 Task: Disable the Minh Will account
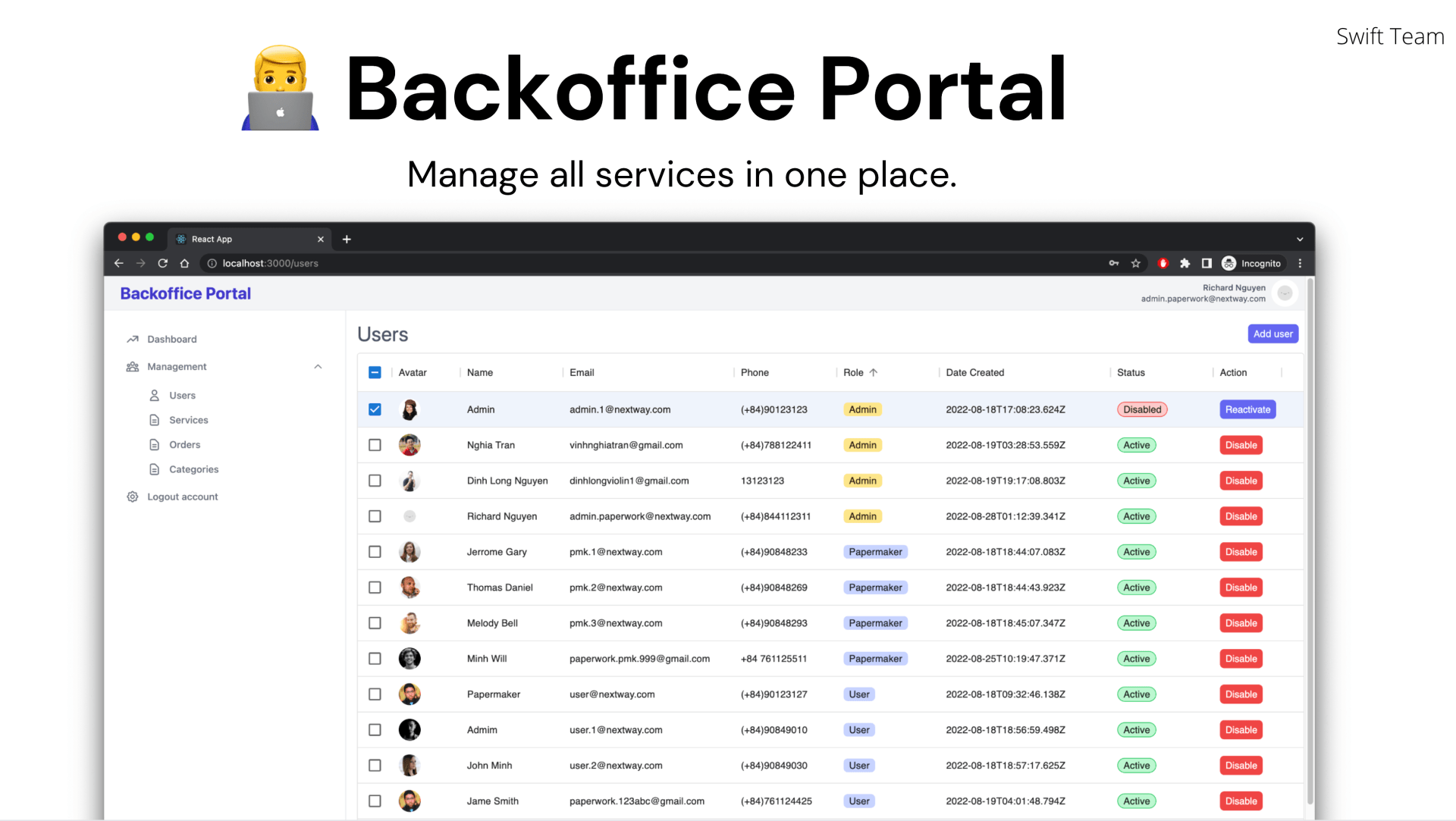point(1241,659)
